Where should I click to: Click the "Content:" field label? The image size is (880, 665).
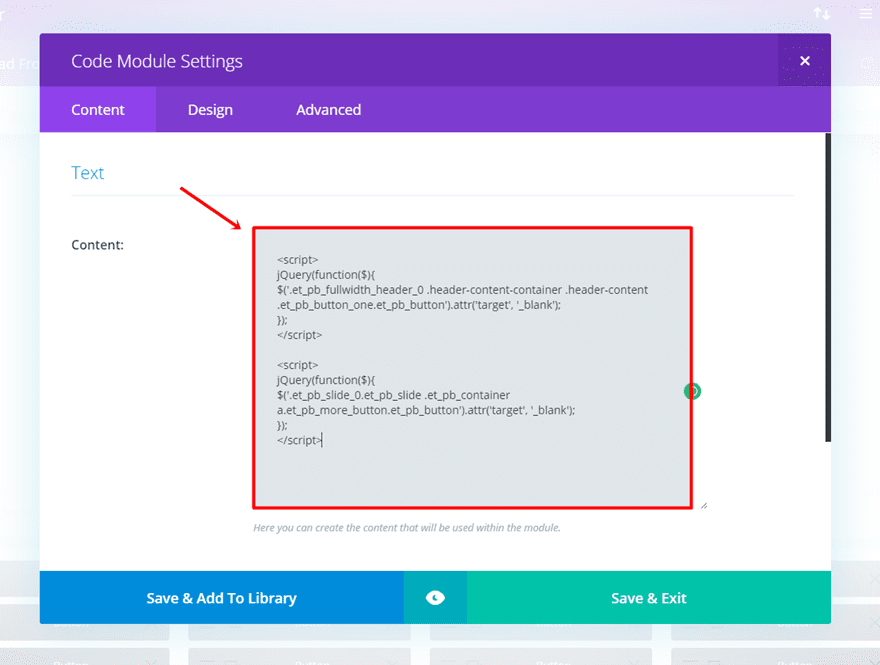[98, 244]
